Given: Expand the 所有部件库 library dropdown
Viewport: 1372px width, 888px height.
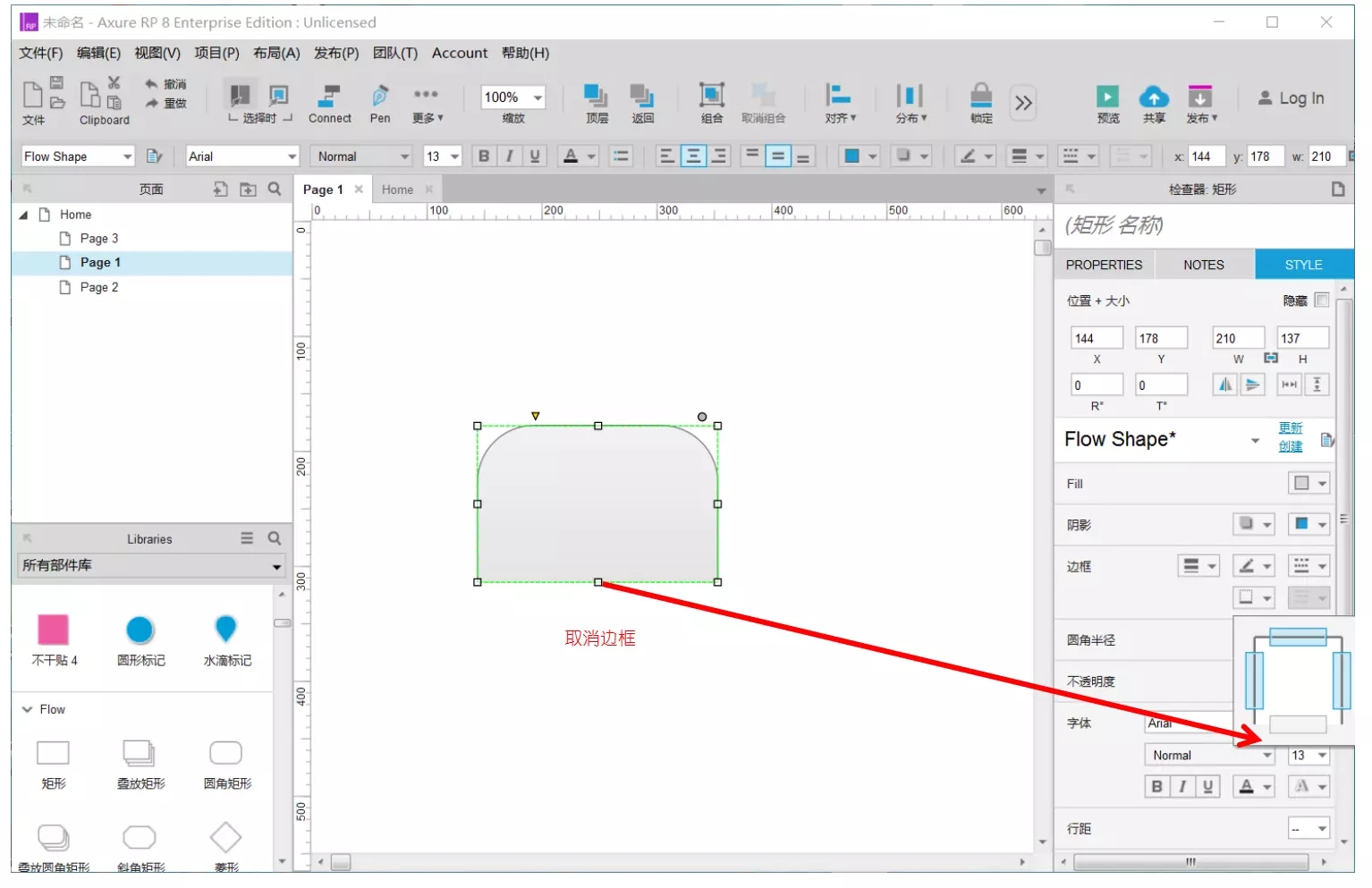Looking at the screenshot, I should (x=276, y=566).
